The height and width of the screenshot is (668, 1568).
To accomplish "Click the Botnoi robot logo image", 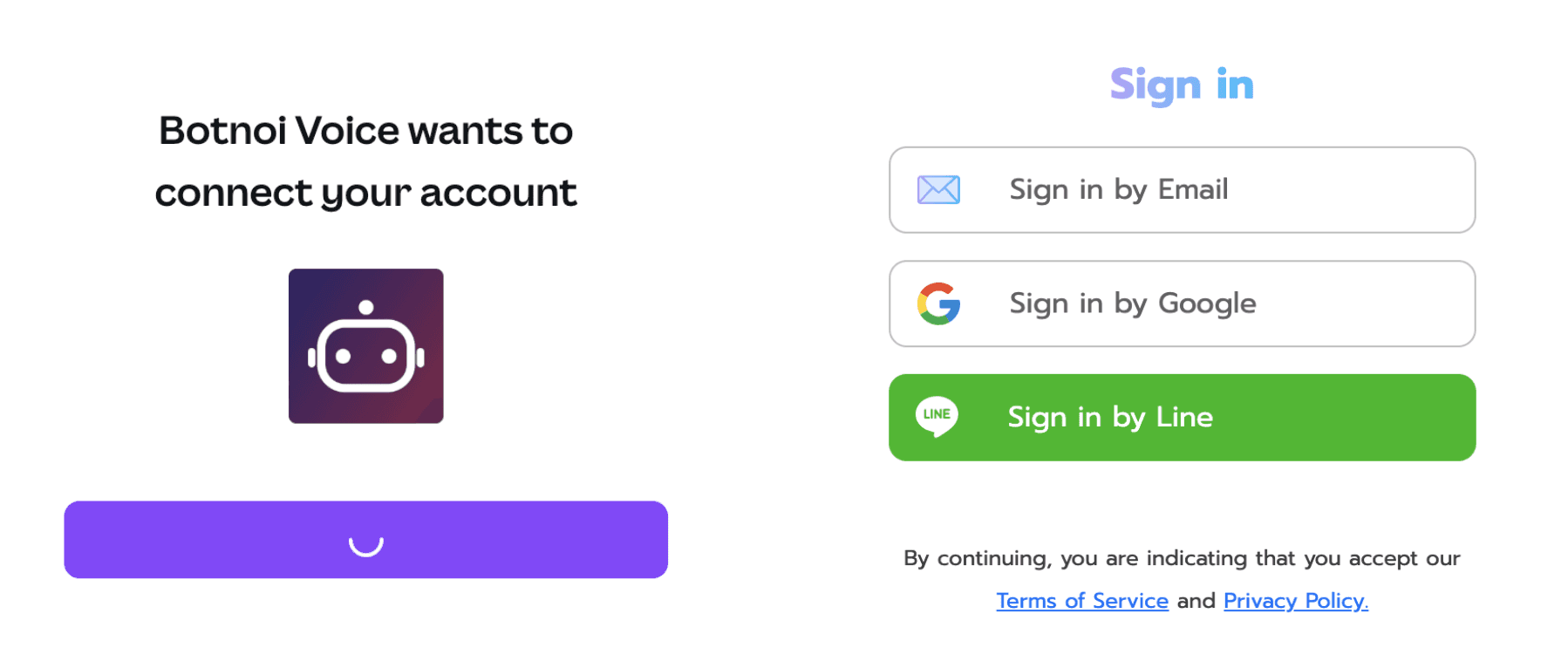I will tap(365, 346).
